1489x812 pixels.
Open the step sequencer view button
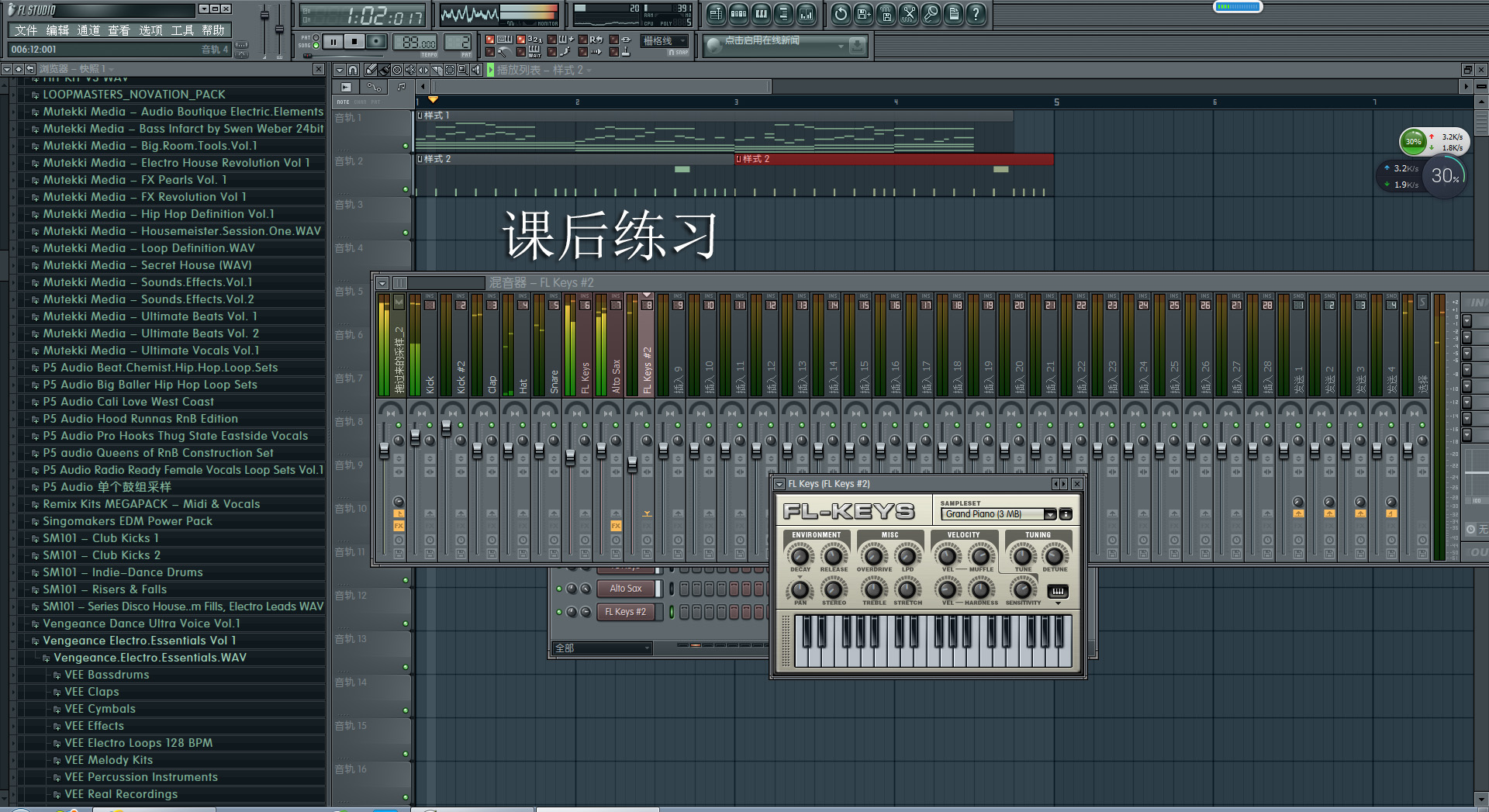(x=738, y=13)
